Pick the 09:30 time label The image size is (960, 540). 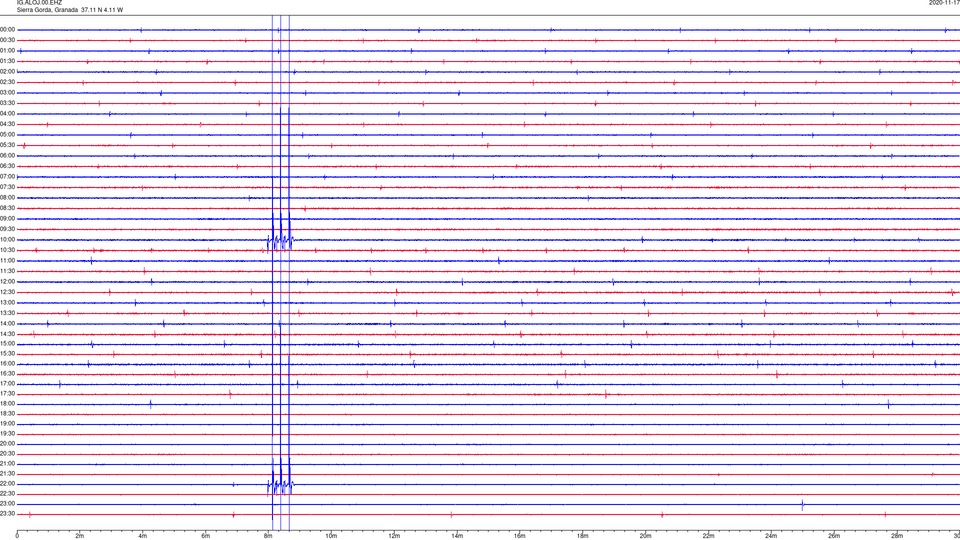point(7,229)
